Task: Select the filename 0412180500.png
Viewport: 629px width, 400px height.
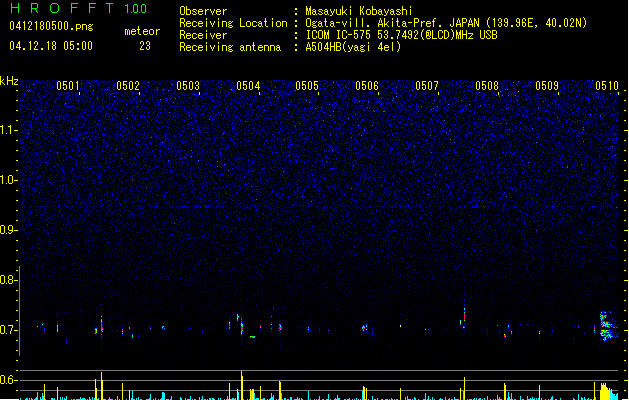Action: pyautogui.click(x=51, y=26)
